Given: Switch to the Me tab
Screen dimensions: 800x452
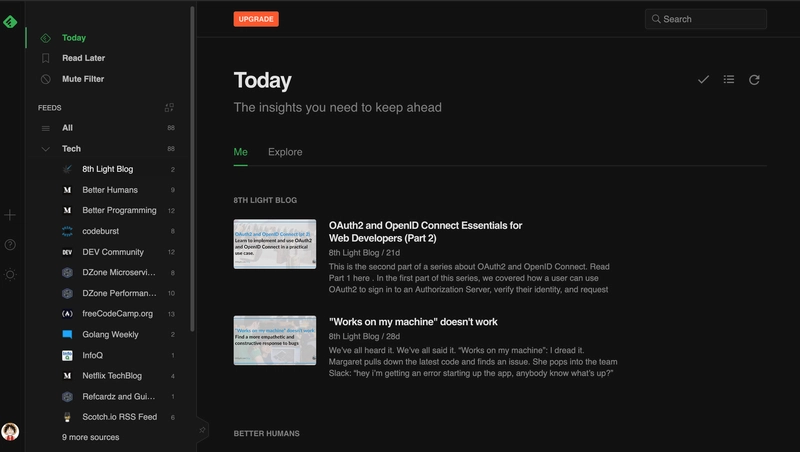Looking at the screenshot, I should pos(240,152).
